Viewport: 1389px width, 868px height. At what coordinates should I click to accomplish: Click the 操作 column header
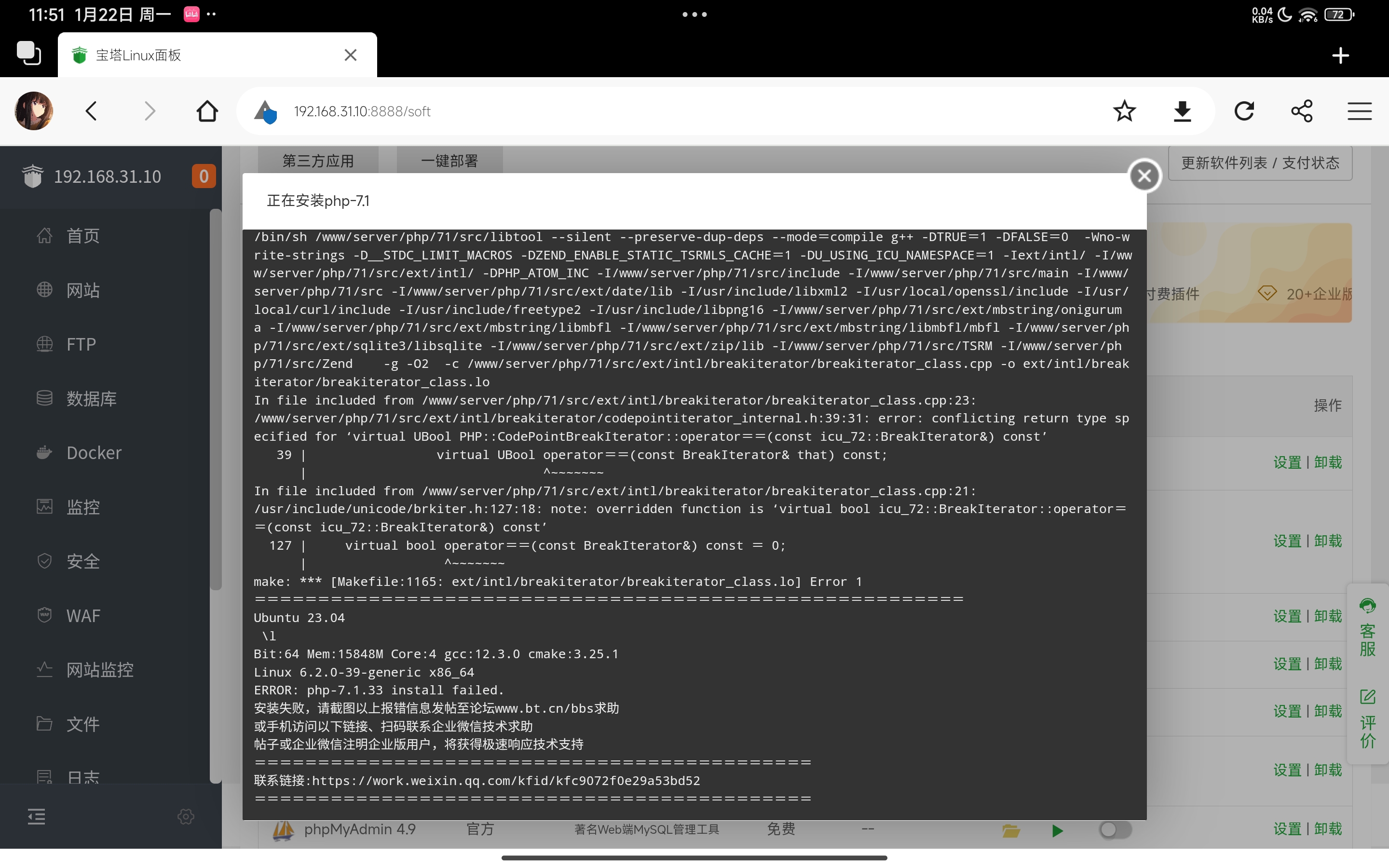pos(1328,405)
